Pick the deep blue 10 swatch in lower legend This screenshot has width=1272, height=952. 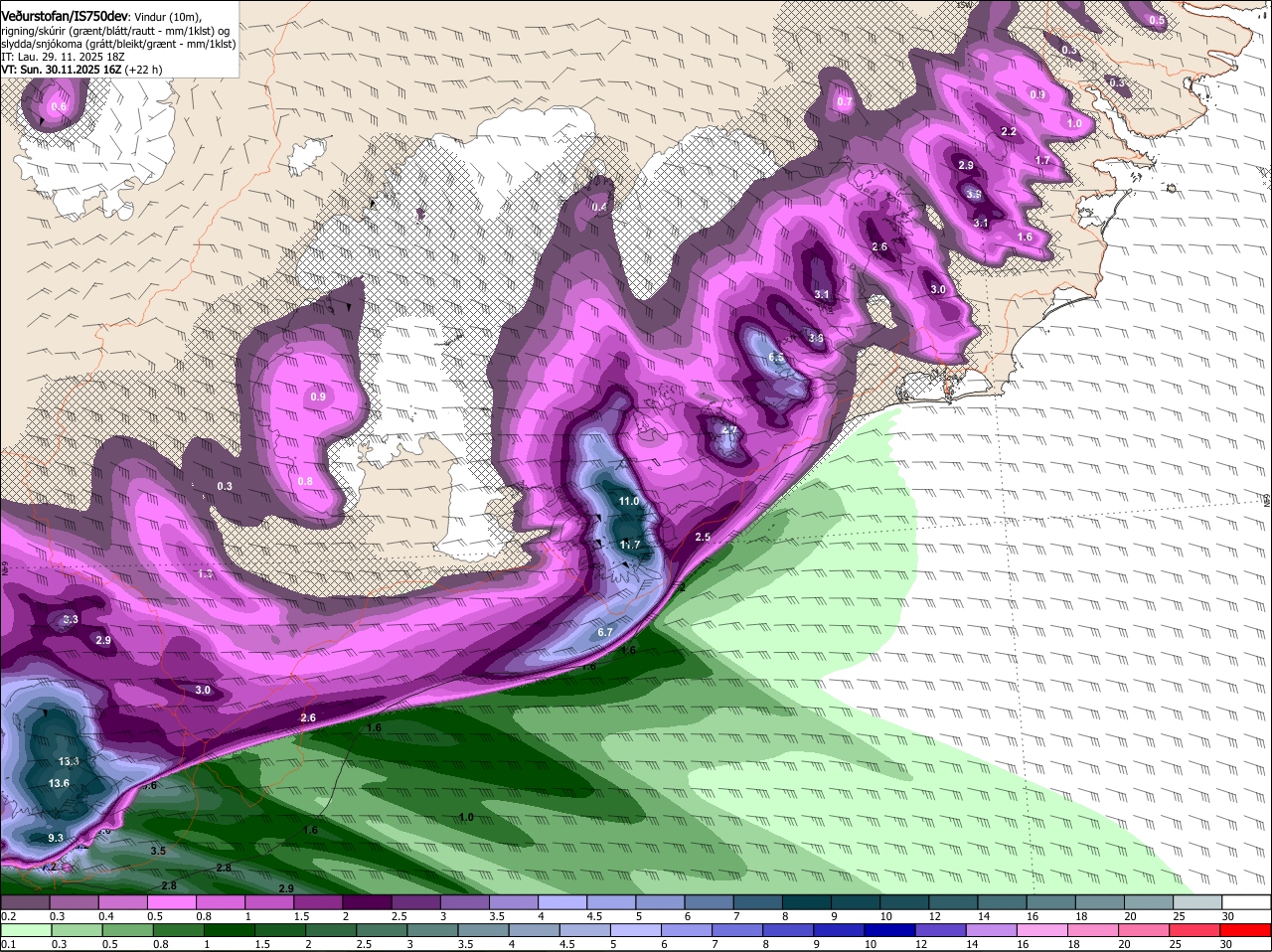pos(890,930)
